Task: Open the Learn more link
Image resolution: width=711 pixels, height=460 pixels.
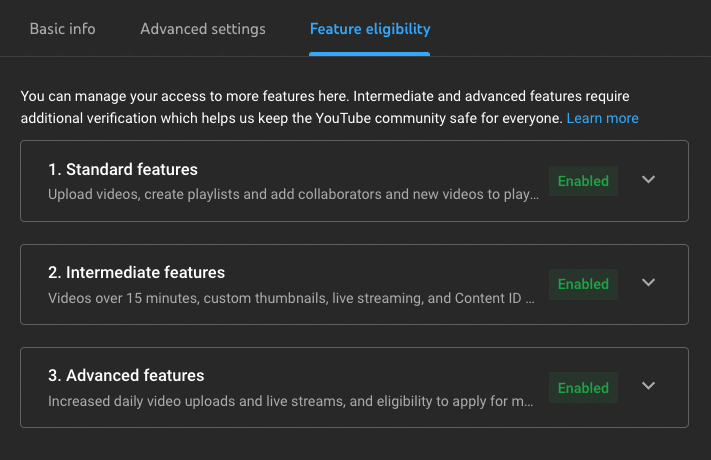Action: [x=602, y=118]
